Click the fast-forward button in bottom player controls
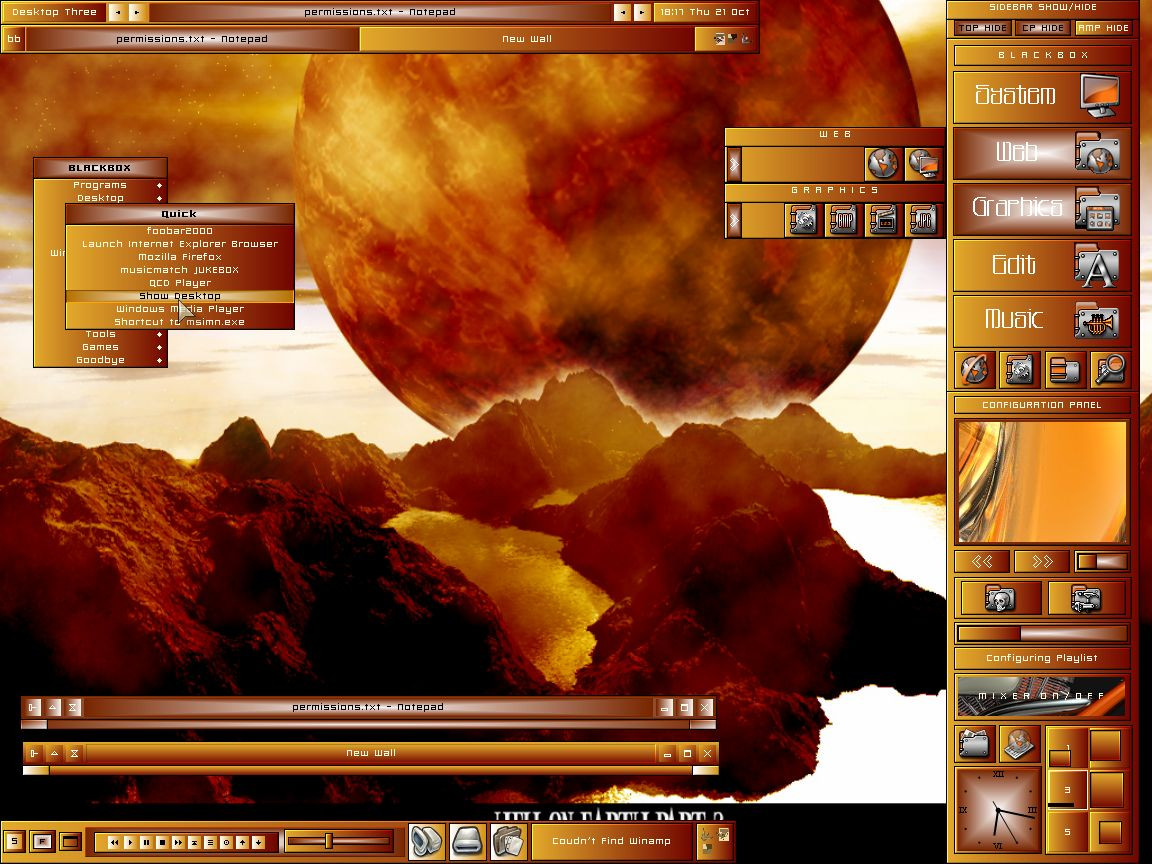This screenshot has width=1152, height=864. tap(179, 843)
